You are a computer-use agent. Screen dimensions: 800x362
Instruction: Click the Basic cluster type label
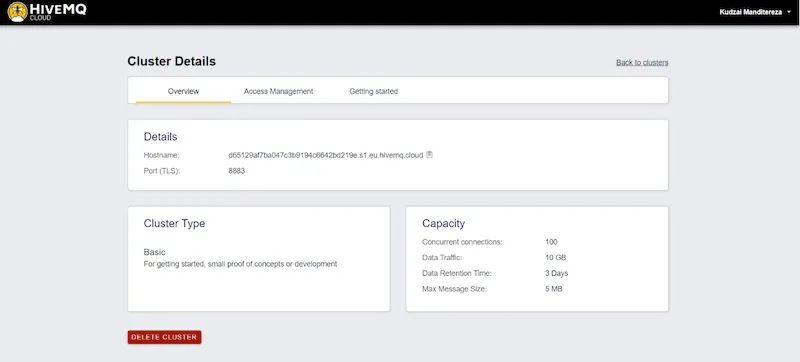point(155,252)
